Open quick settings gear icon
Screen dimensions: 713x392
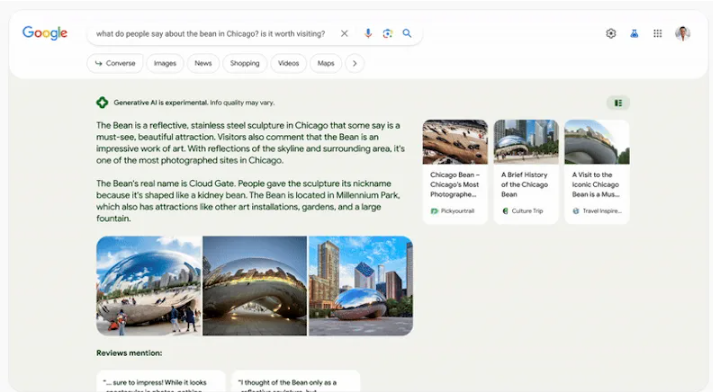click(x=611, y=33)
